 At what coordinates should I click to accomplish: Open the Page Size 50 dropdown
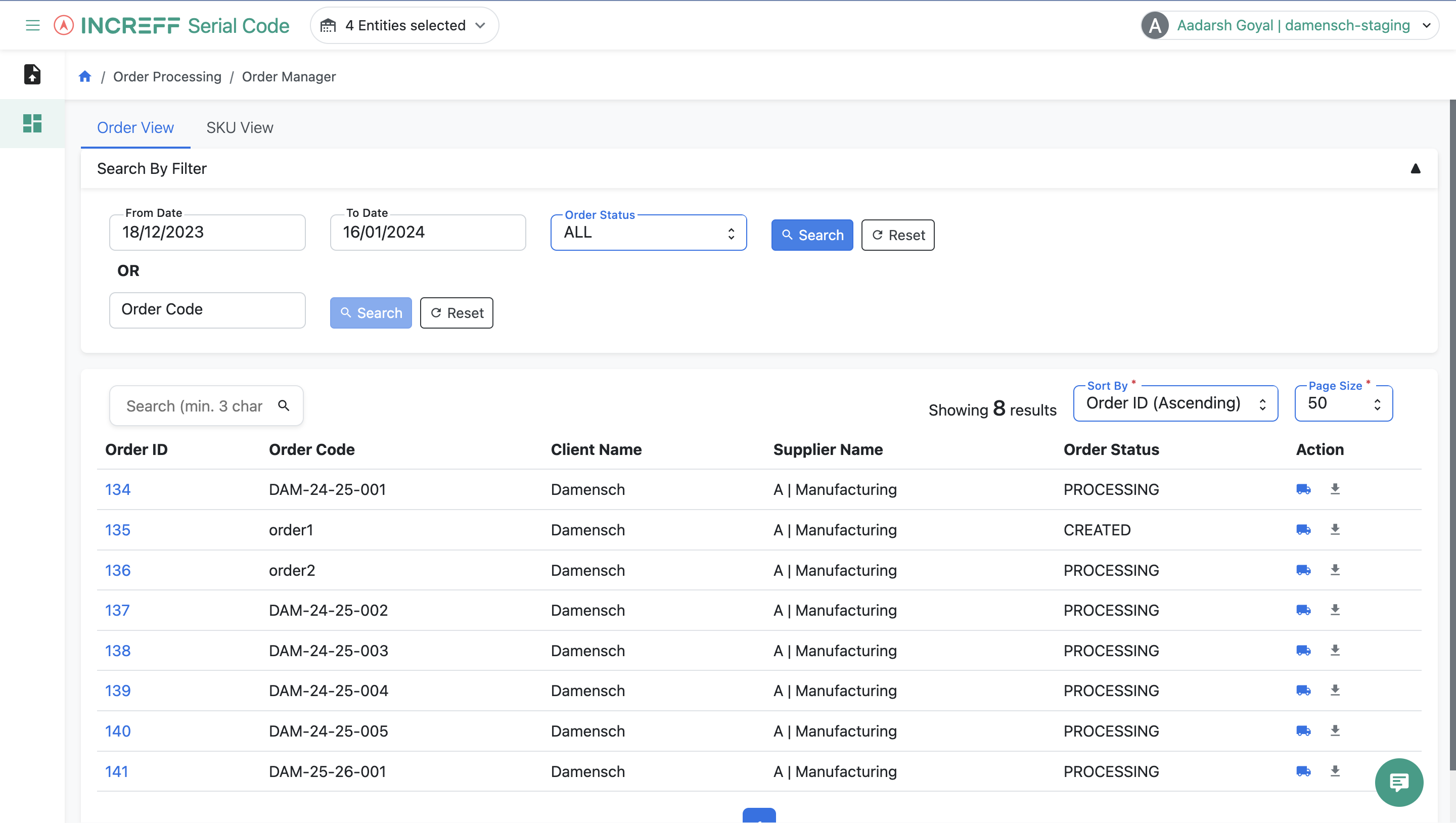click(1344, 403)
